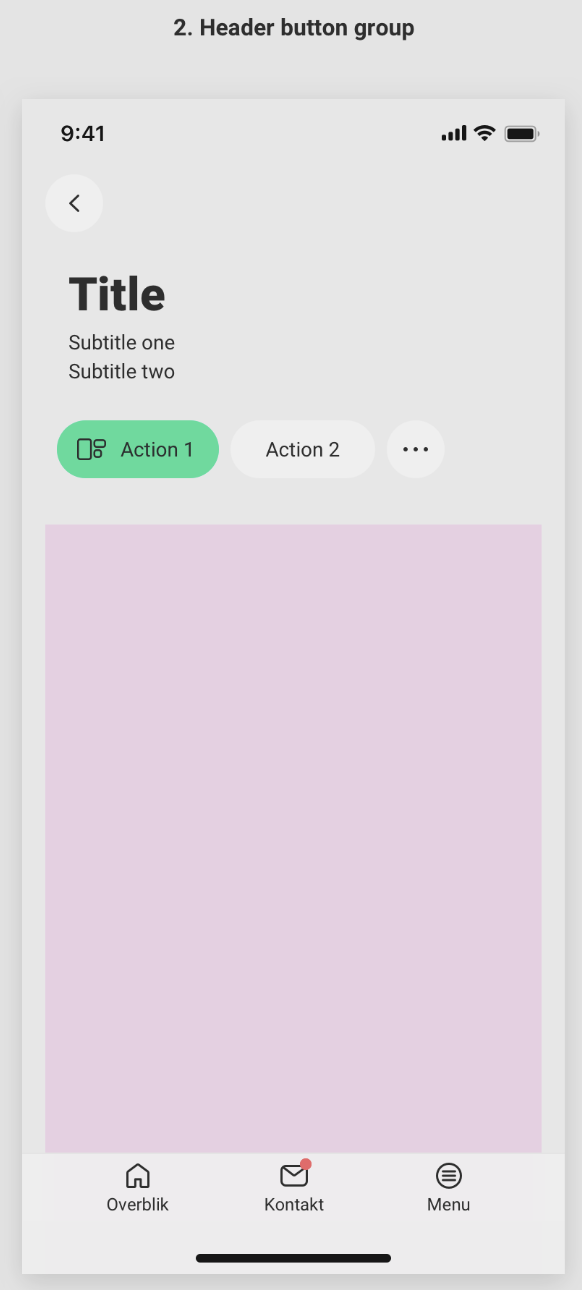Tap the home icon above Overblik label

pyautogui.click(x=137, y=1175)
